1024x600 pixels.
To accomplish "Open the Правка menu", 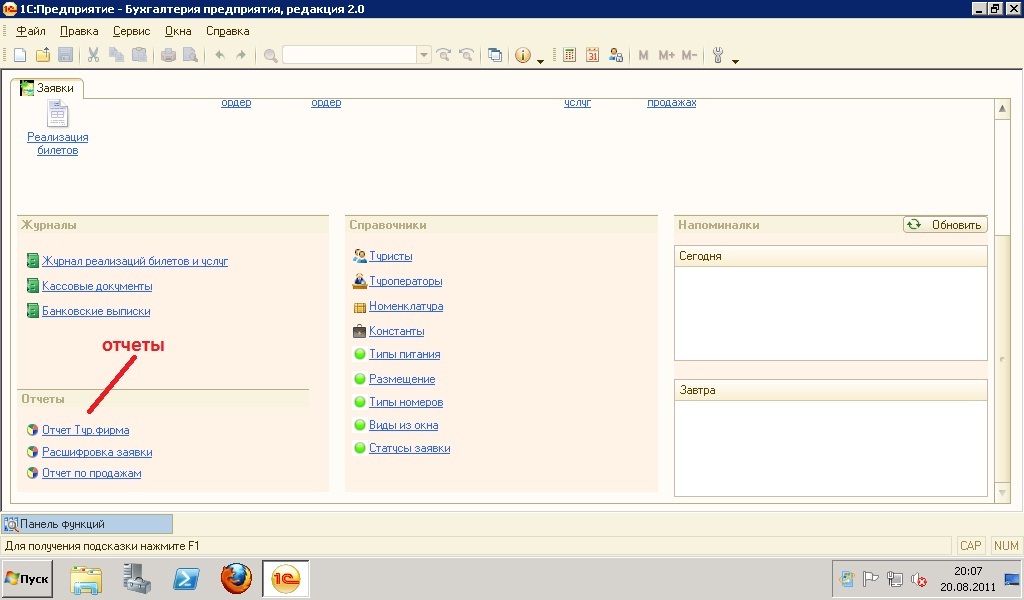I will pos(79,31).
